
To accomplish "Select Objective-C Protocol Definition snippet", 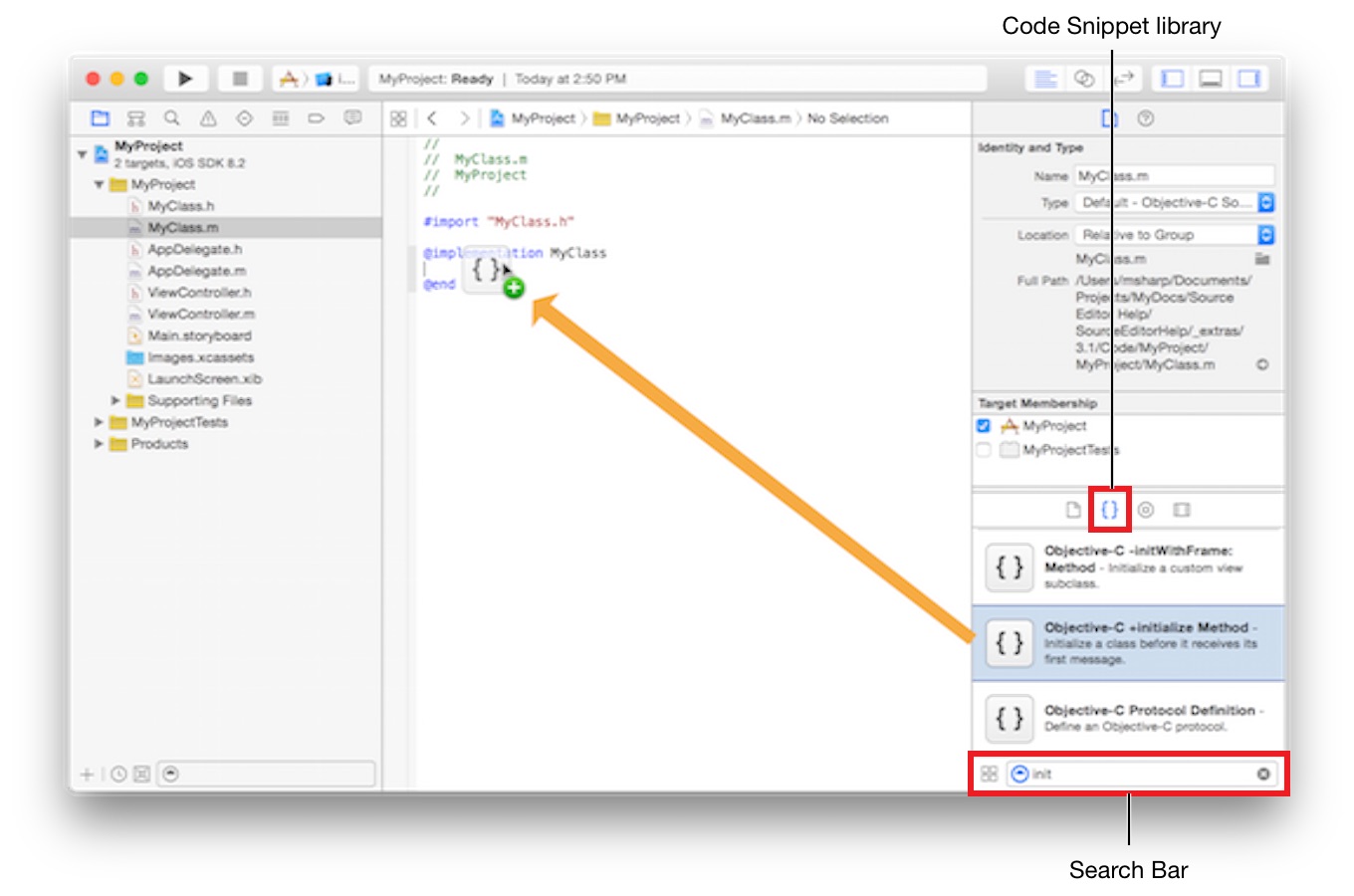I will (x=1128, y=718).
